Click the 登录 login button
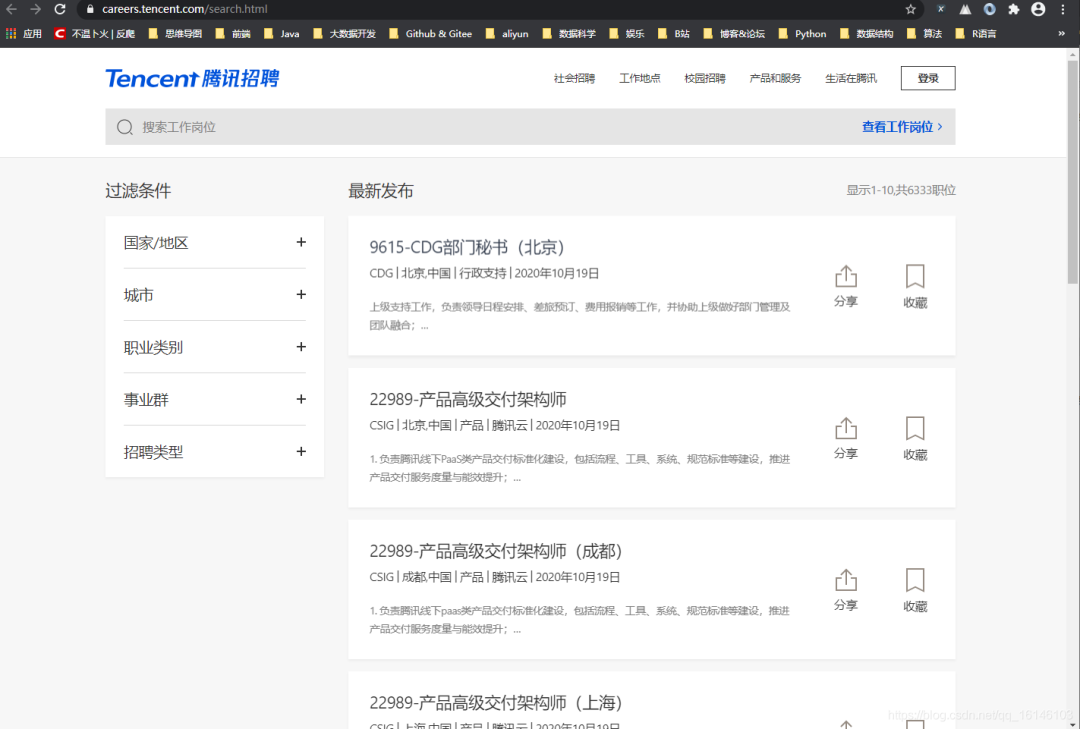 pos(928,79)
